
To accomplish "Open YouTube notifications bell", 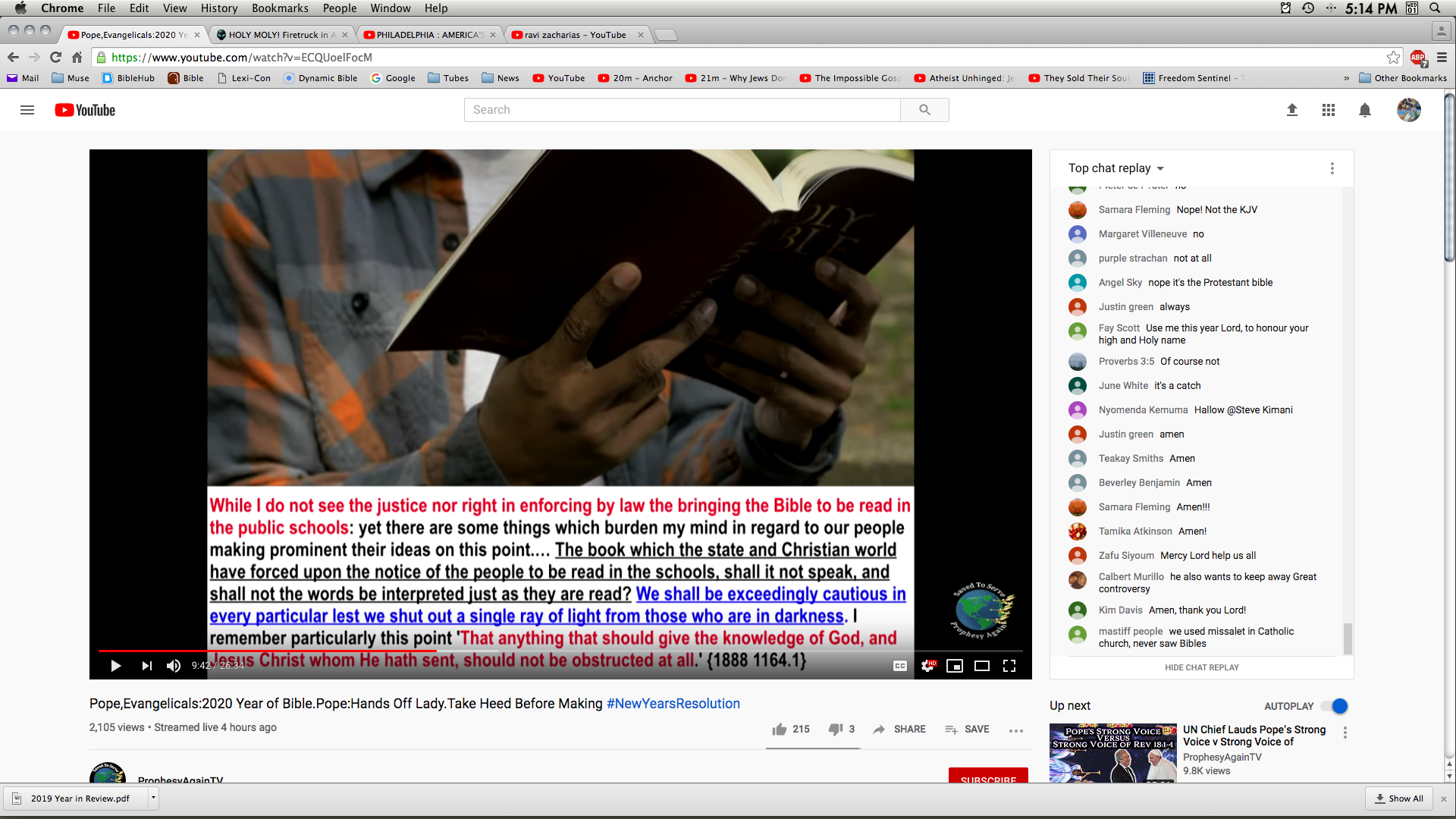I will tap(1365, 110).
